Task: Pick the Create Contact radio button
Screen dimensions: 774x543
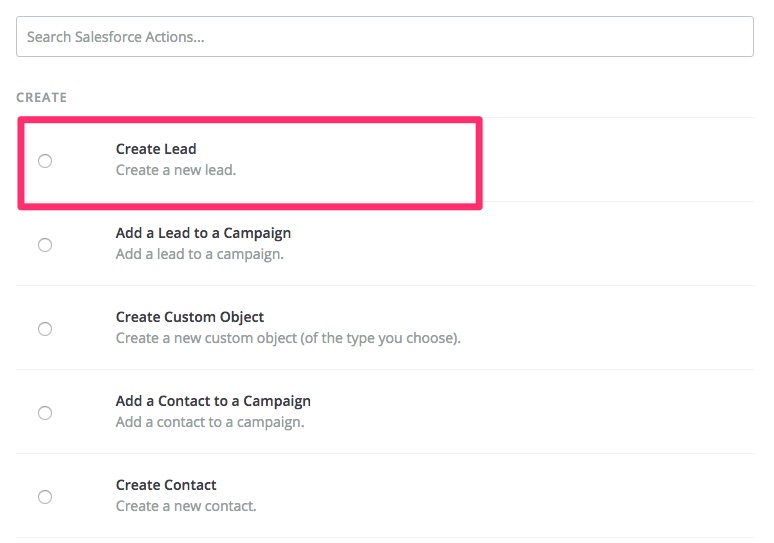Action: coord(45,497)
